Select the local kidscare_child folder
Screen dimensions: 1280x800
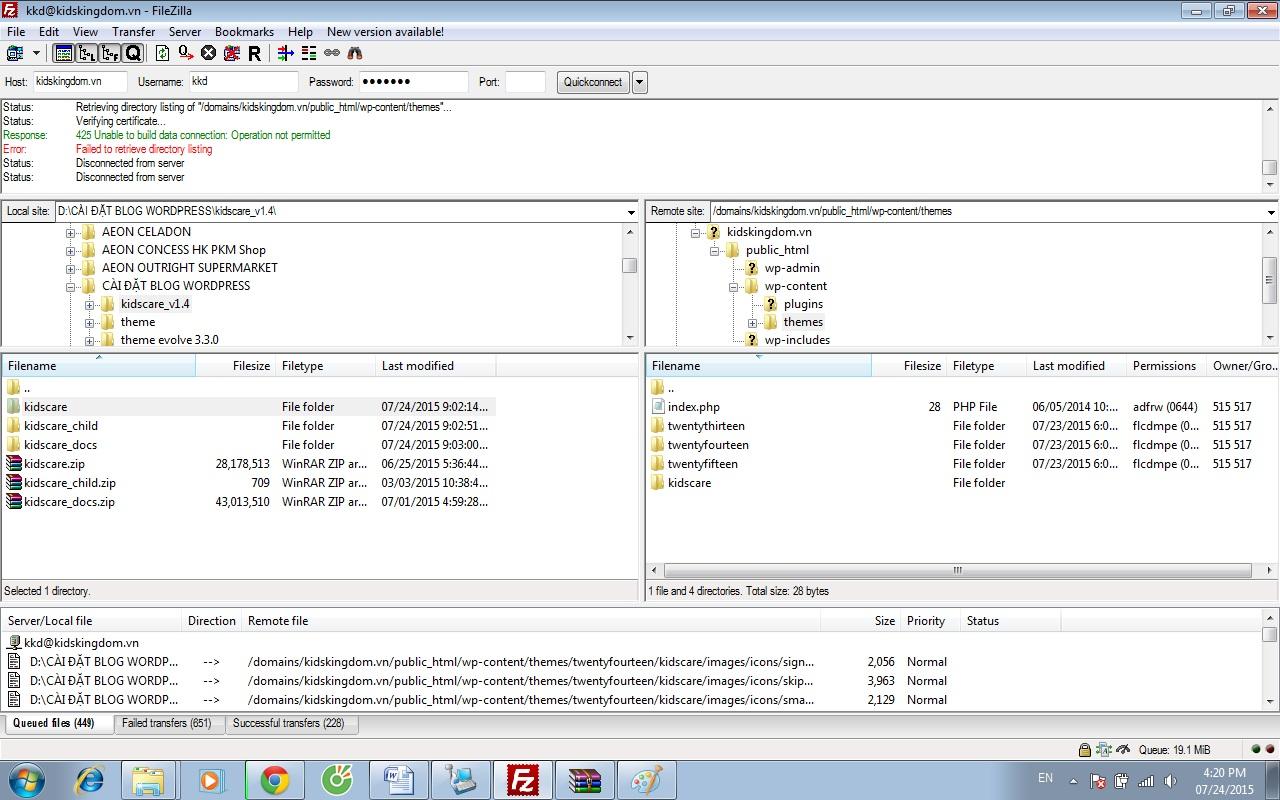click(61, 426)
